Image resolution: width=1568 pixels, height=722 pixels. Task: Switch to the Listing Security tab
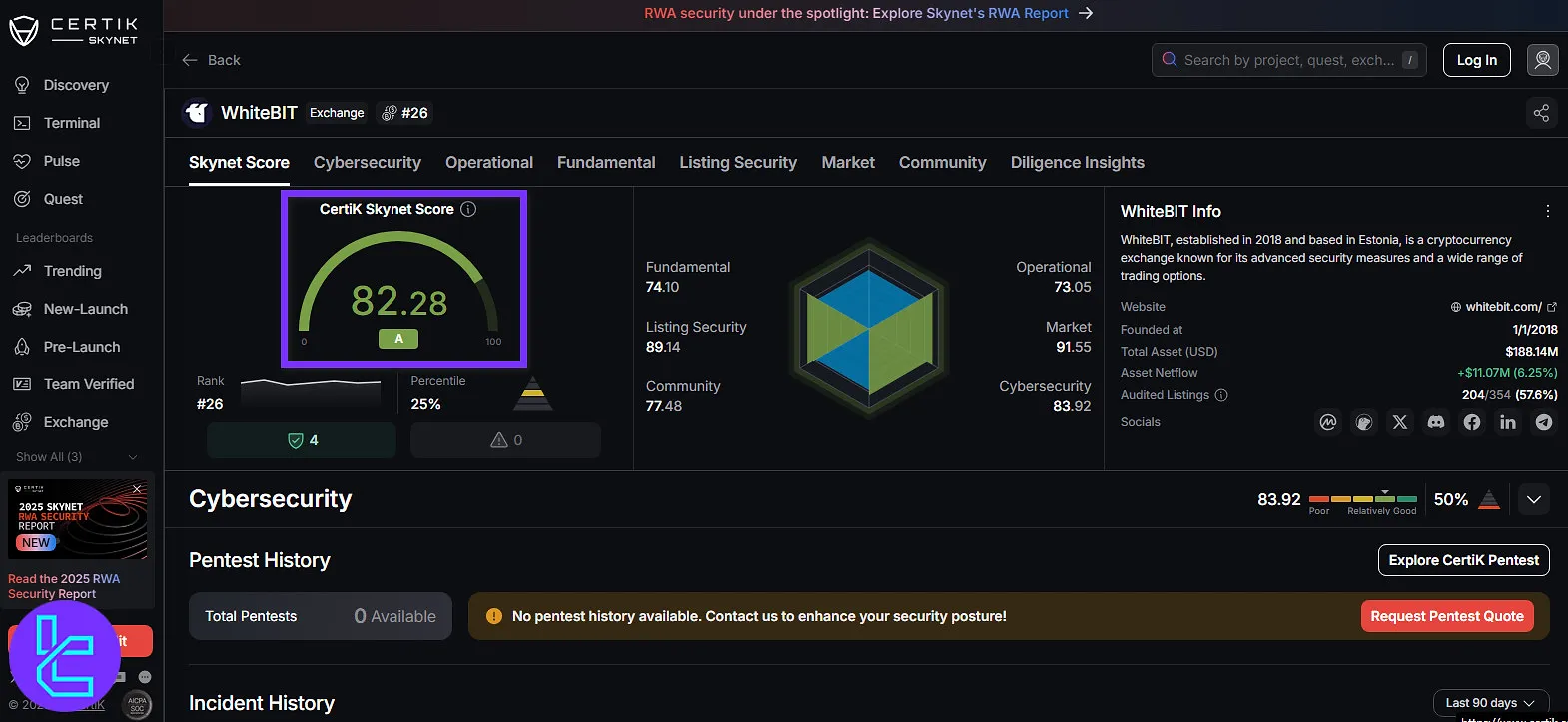coord(738,162)
